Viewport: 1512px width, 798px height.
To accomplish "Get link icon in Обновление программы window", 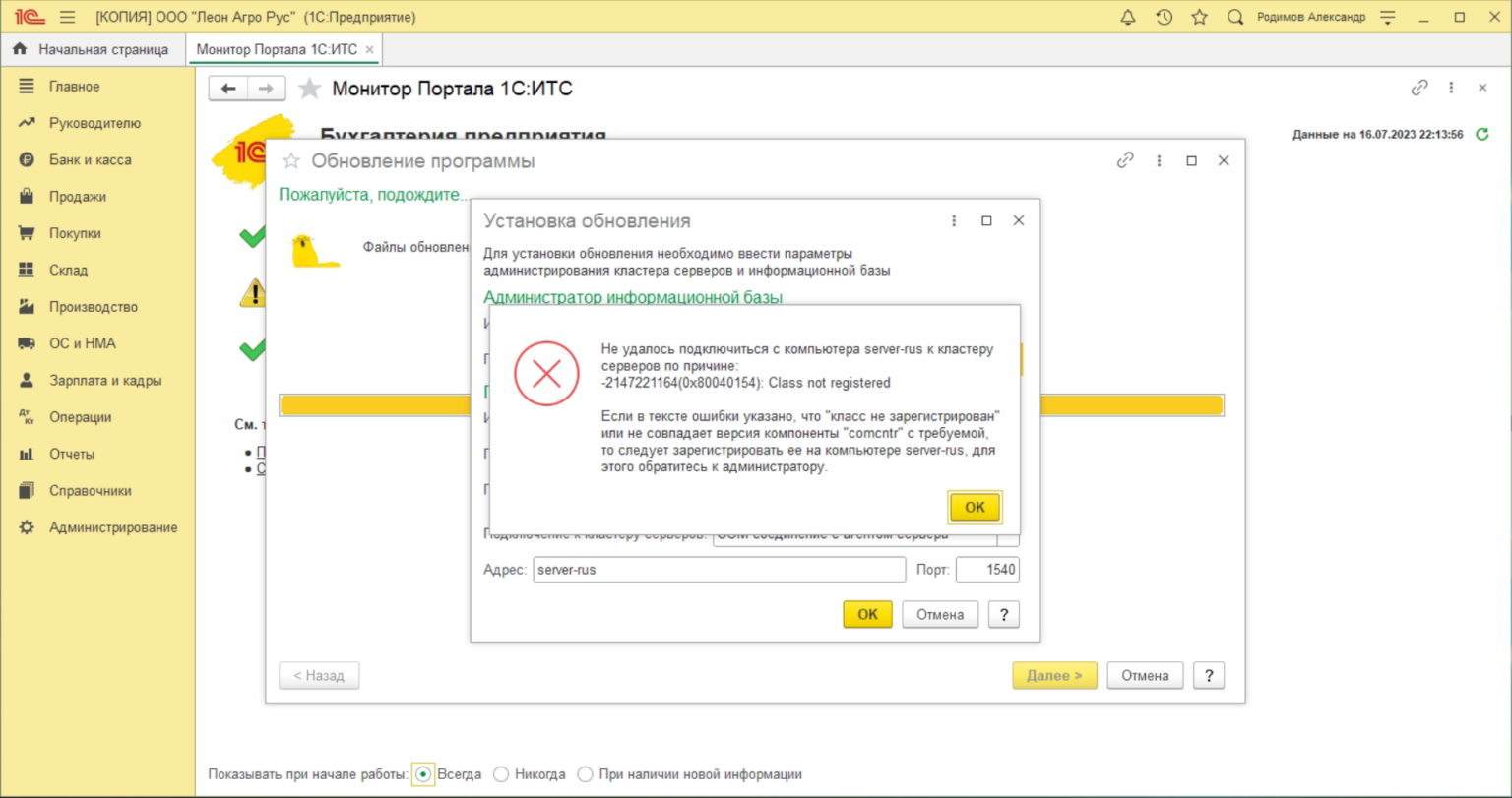I will (x=1125, y=160).
